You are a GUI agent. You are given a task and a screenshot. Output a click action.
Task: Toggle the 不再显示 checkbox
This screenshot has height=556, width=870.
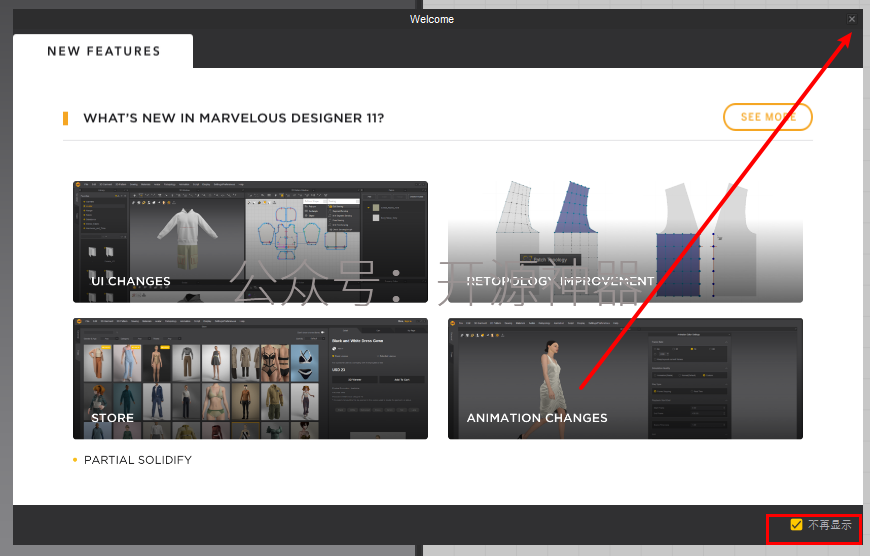coord(796,524)
